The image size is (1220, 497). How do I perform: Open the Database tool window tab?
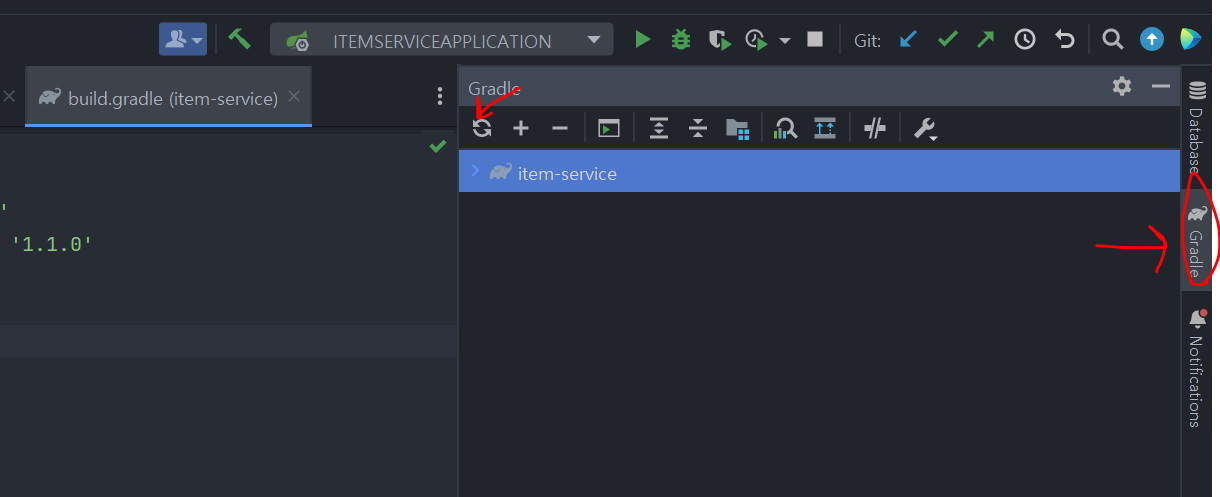tap(1196, 125)
